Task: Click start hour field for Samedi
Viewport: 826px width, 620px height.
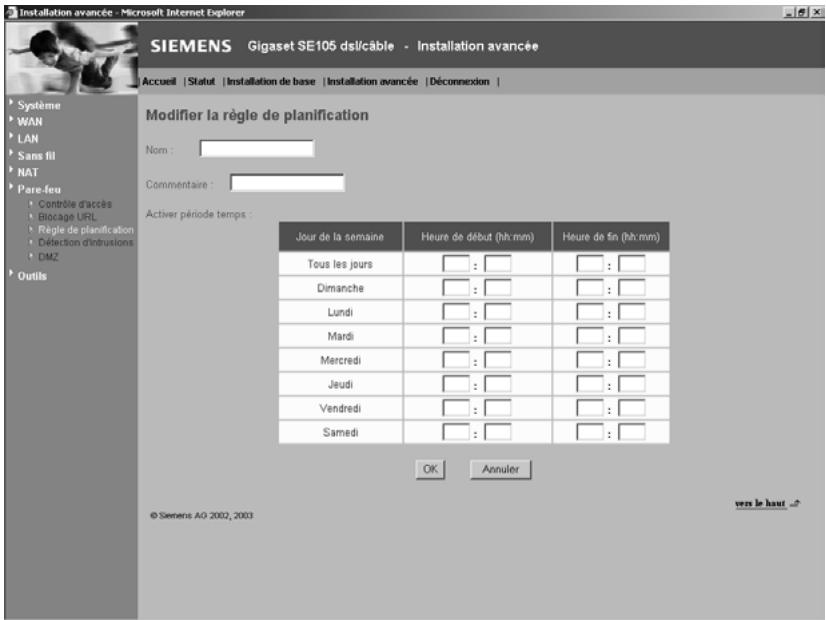Action: pyautogui.click(x=456, y=432)
